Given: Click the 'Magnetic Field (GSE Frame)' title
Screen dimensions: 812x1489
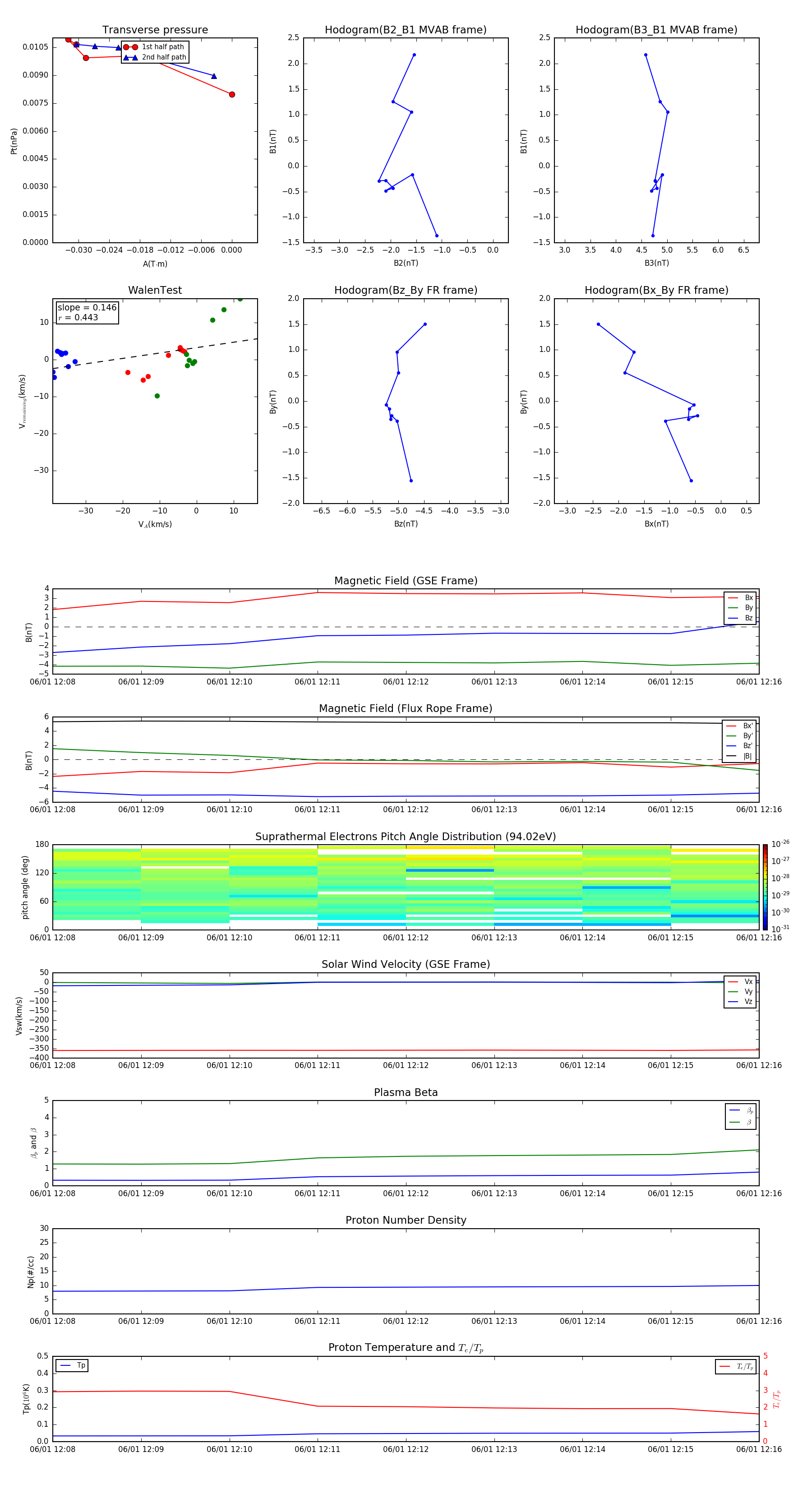Looking at the screenshot, I should click(x=406, y=581).
